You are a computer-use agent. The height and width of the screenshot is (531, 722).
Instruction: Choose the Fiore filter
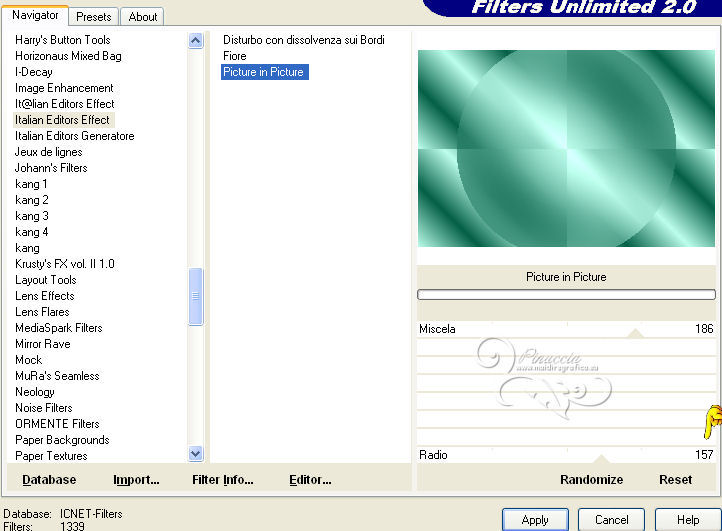point(234,56)
